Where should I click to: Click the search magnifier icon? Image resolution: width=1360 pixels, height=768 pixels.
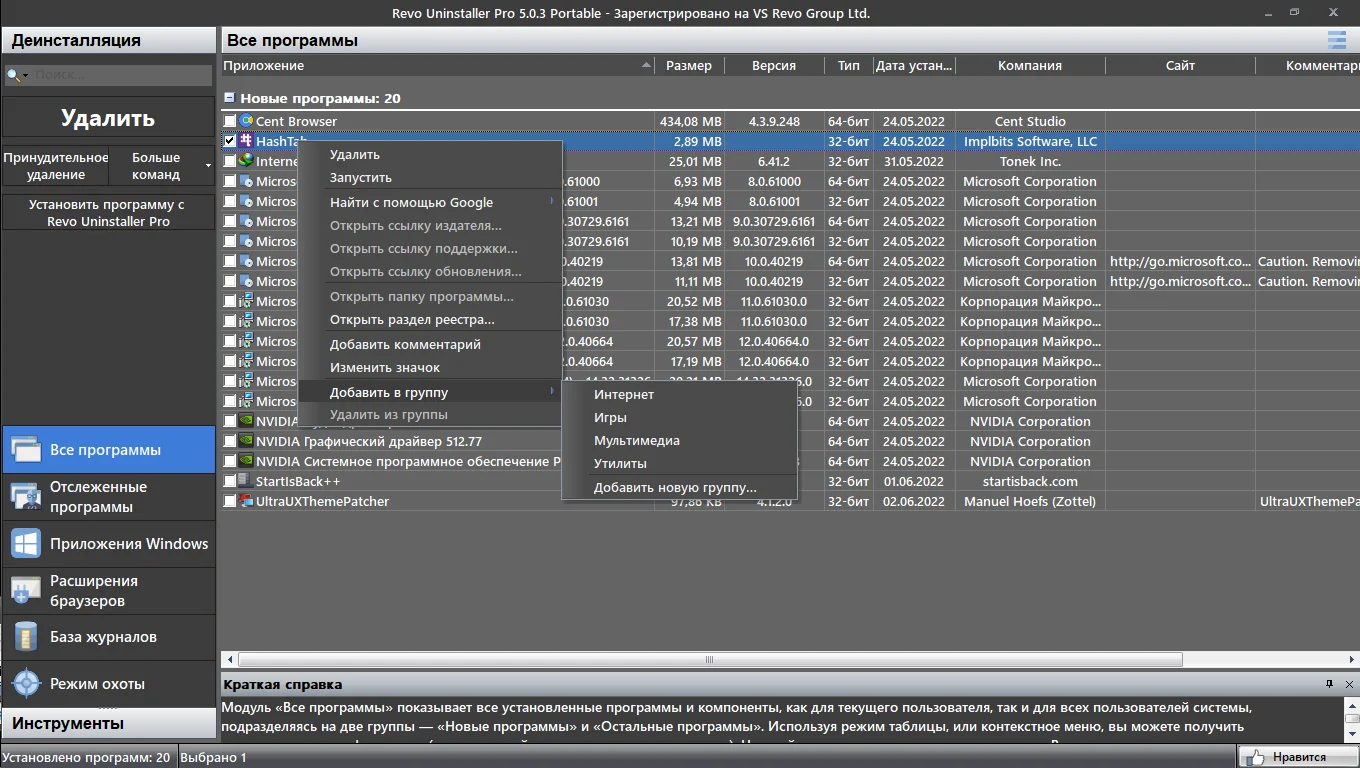[x=14, y=75]
